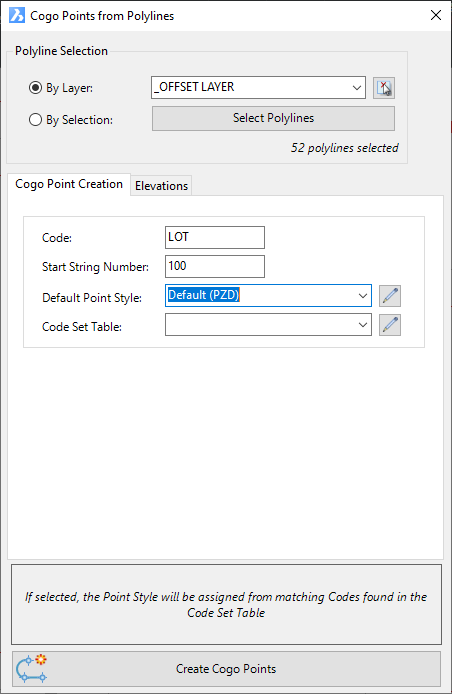Viewport: 452px width, 694px height.
Task: Expand the Code Set Table dropdown
Action: click(363, 325)
